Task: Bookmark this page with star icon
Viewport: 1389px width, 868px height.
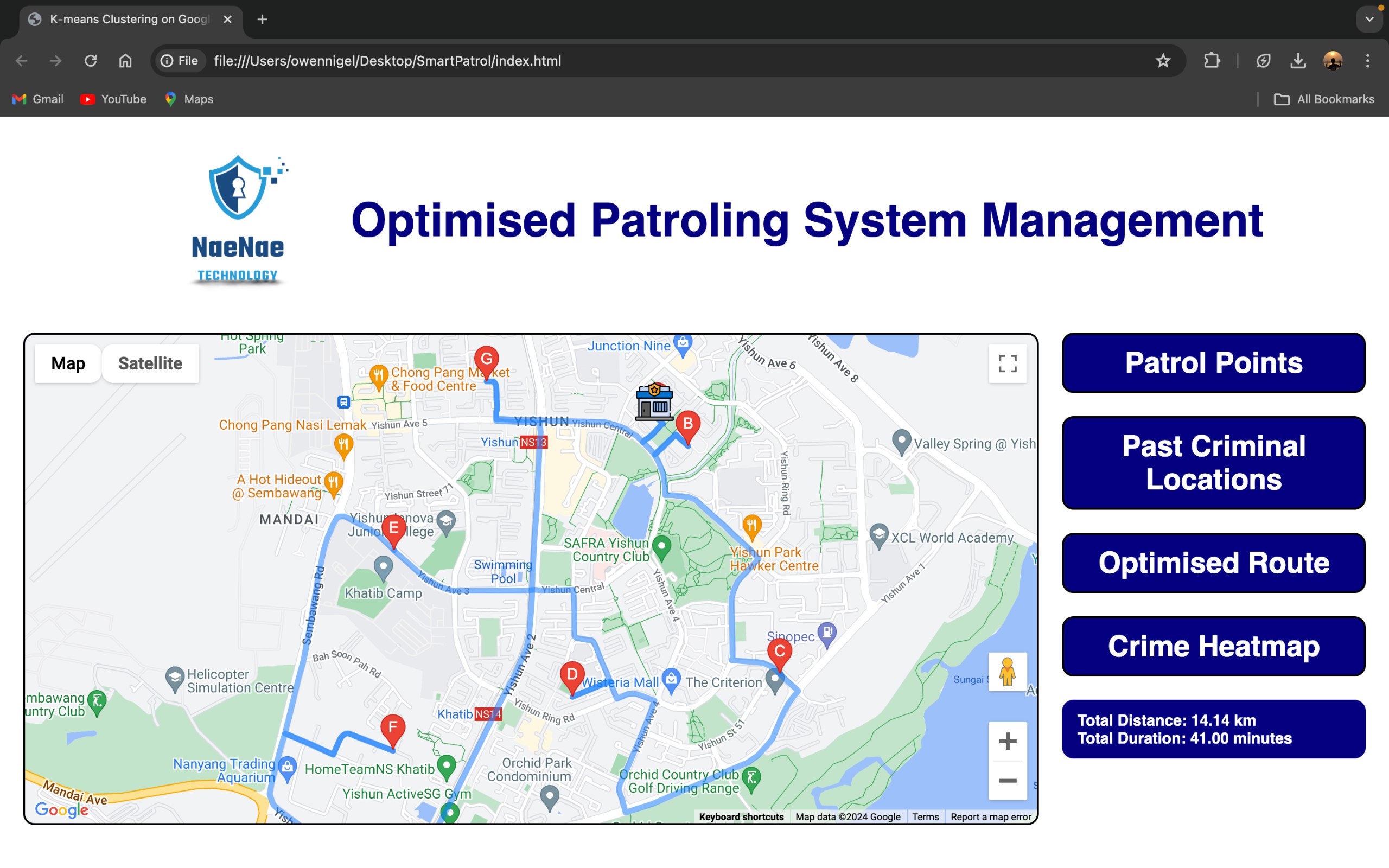Action: tap(1163, 61)
